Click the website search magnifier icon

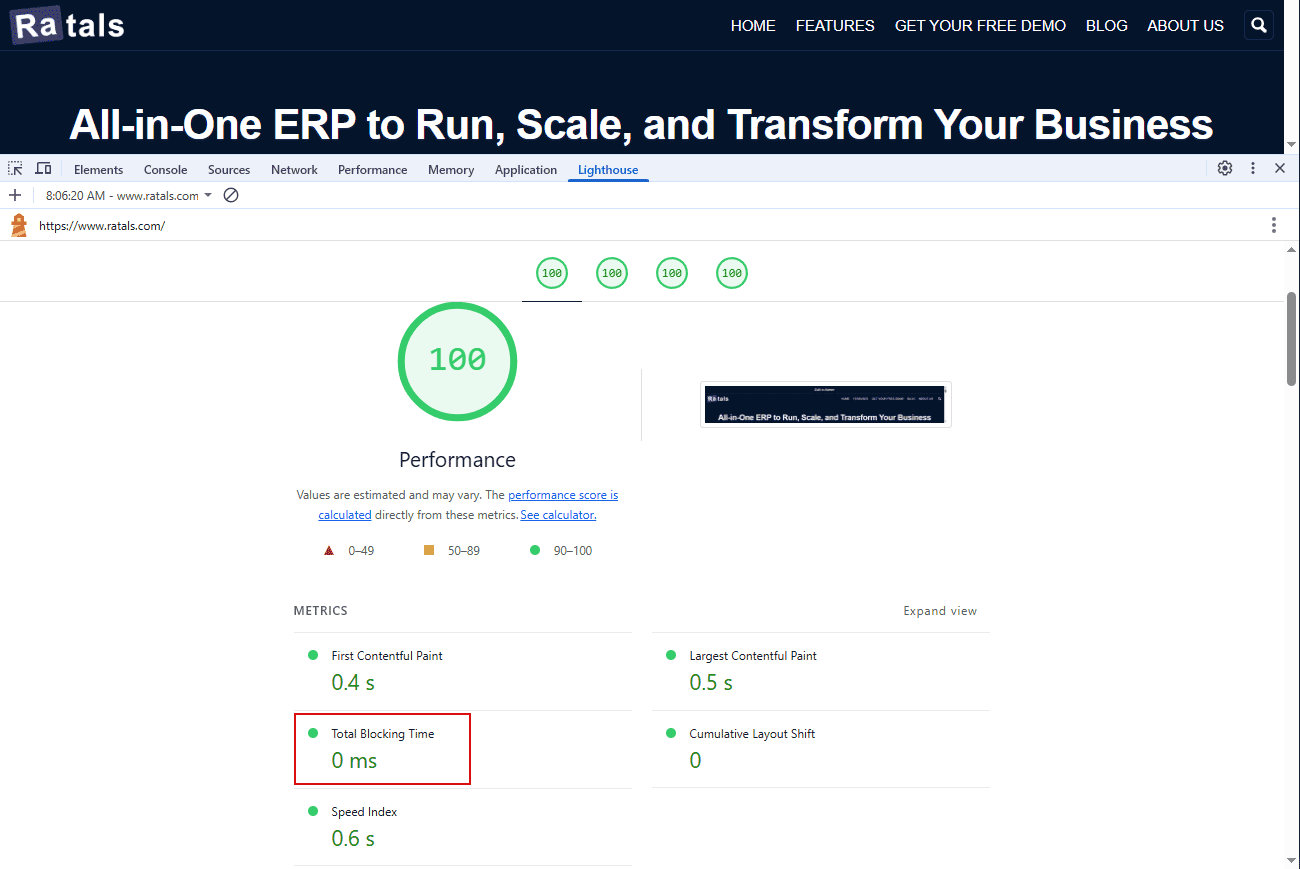(x=1259, y=26)
